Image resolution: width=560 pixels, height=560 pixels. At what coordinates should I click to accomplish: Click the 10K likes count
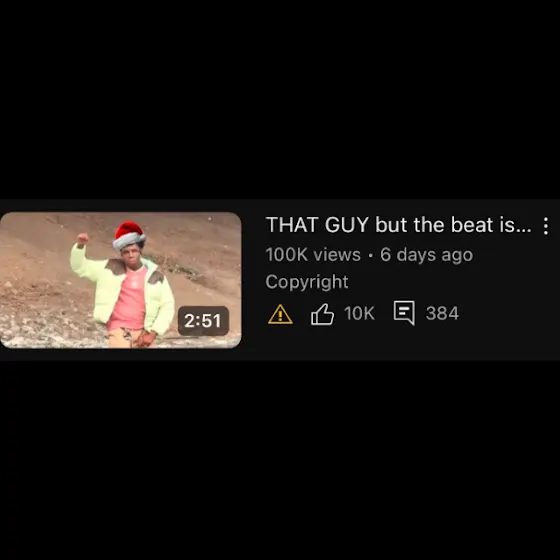click(x=359, y=313)
